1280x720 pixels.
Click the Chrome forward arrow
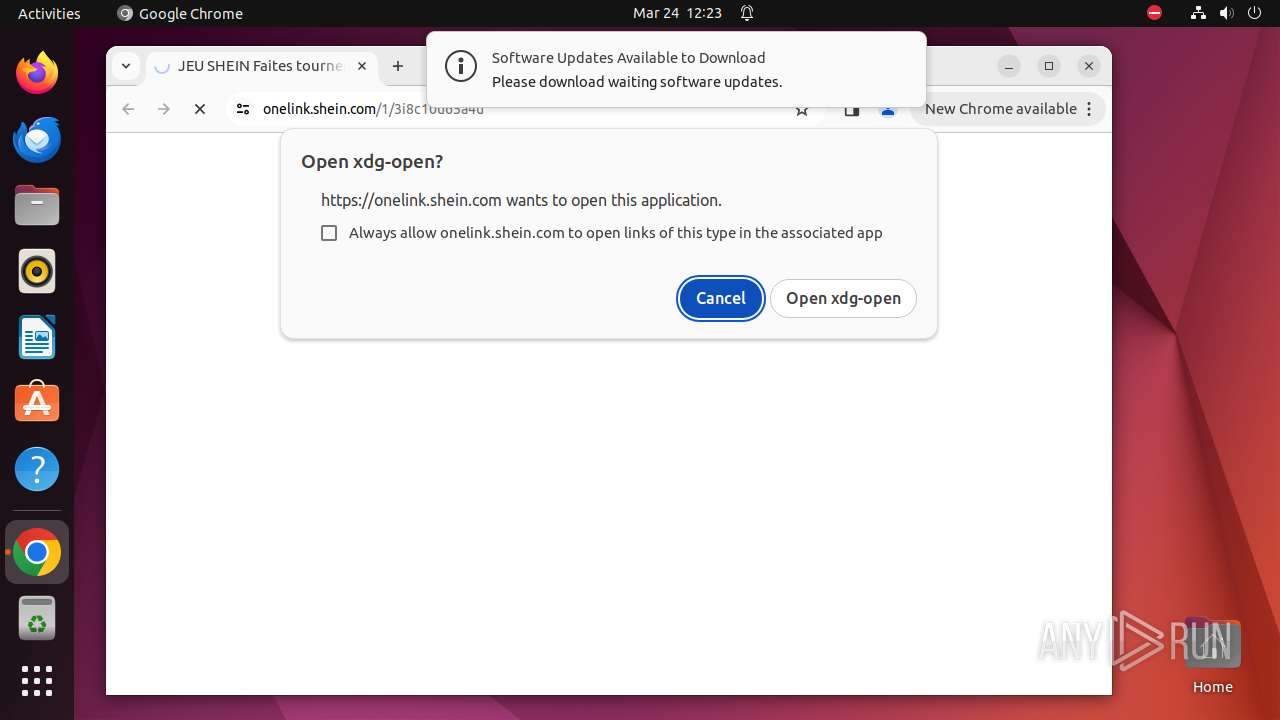click(x=164, y=109)
